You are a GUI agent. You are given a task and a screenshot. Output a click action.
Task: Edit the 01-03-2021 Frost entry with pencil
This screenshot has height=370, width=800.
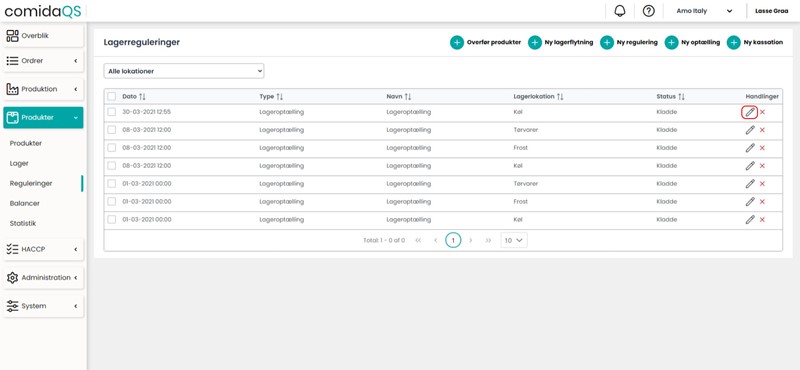(749, 202)
